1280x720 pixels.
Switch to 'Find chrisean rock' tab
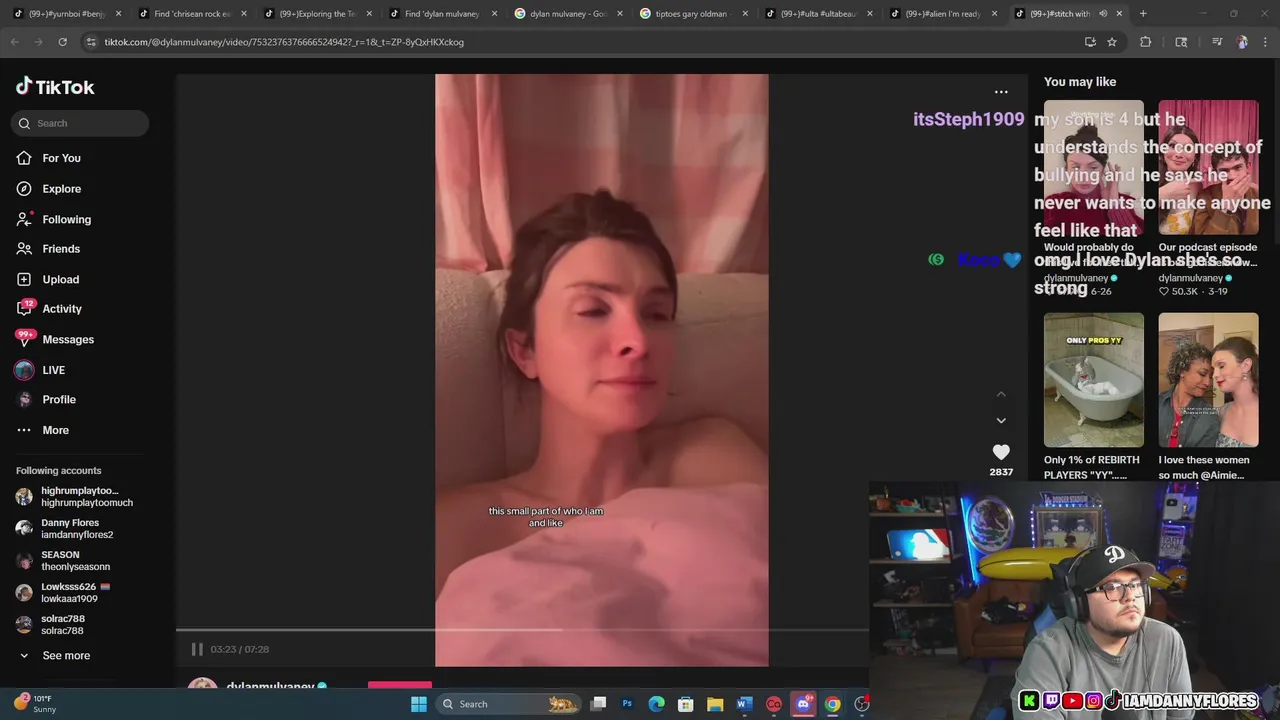point(191,14)
